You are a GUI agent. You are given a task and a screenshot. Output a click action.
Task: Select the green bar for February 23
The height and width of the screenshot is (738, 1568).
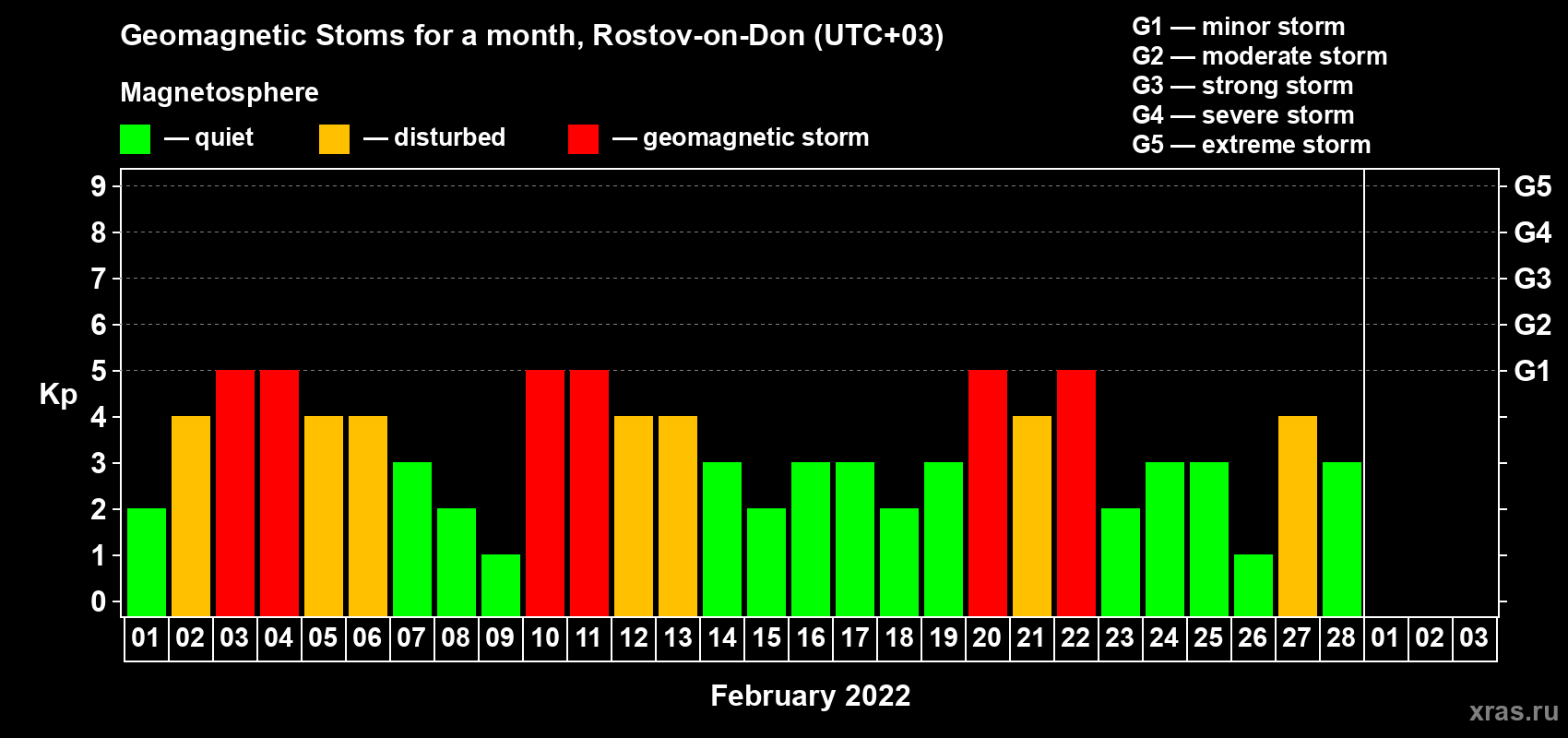(1121, 562)
